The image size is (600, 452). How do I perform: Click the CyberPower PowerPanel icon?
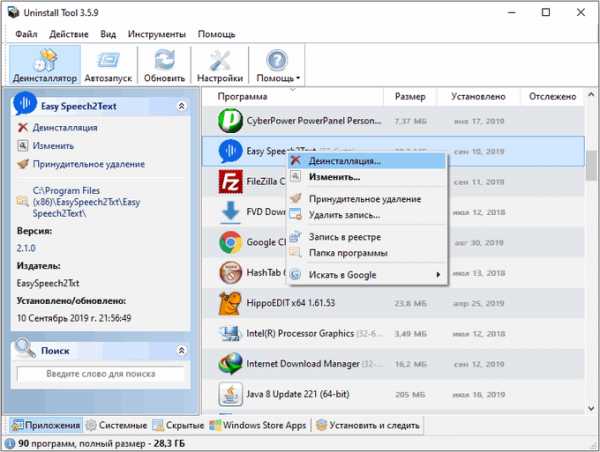[230, 121]
